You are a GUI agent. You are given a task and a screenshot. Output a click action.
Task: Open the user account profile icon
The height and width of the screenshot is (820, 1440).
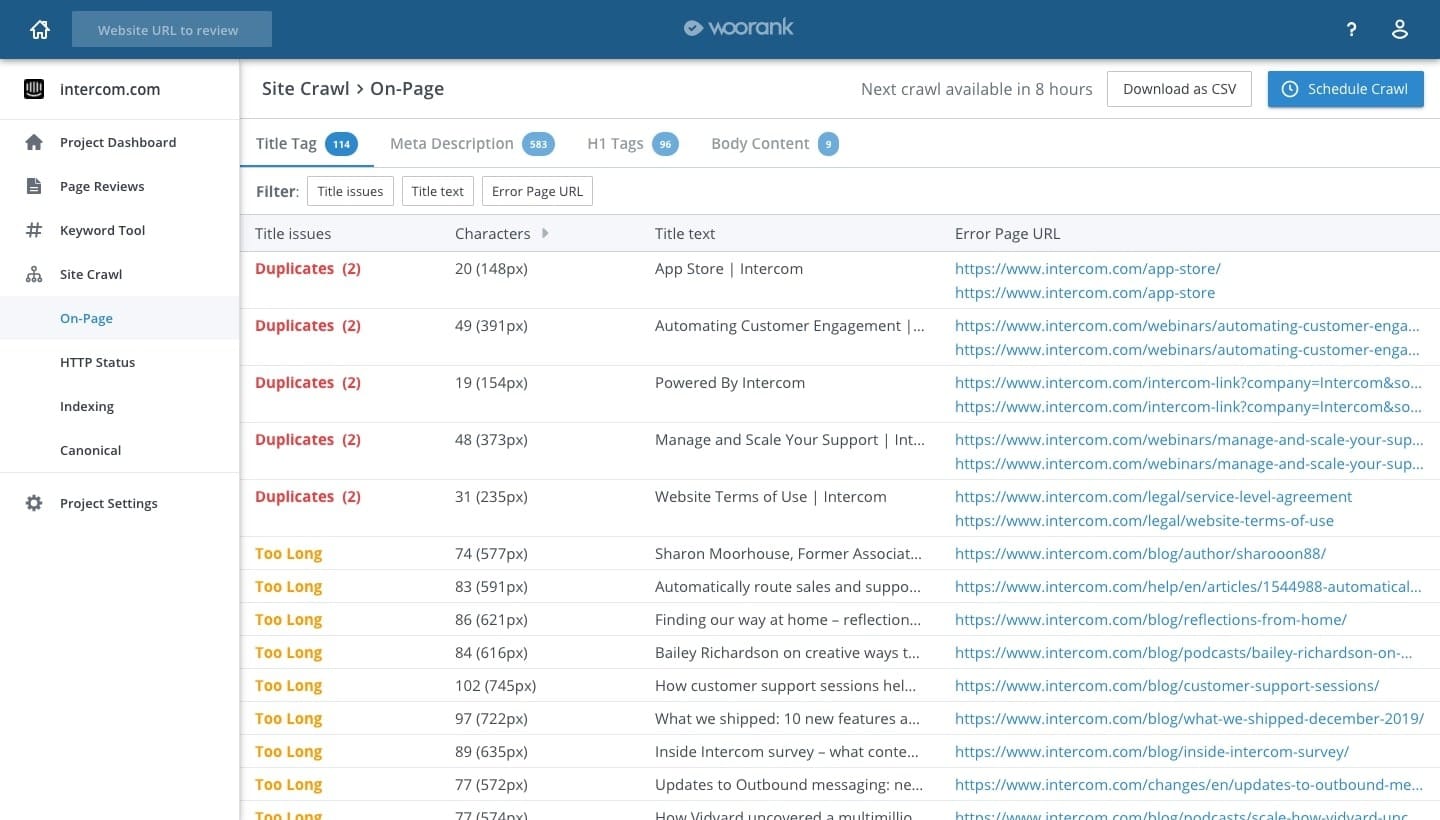(1400, 30)
